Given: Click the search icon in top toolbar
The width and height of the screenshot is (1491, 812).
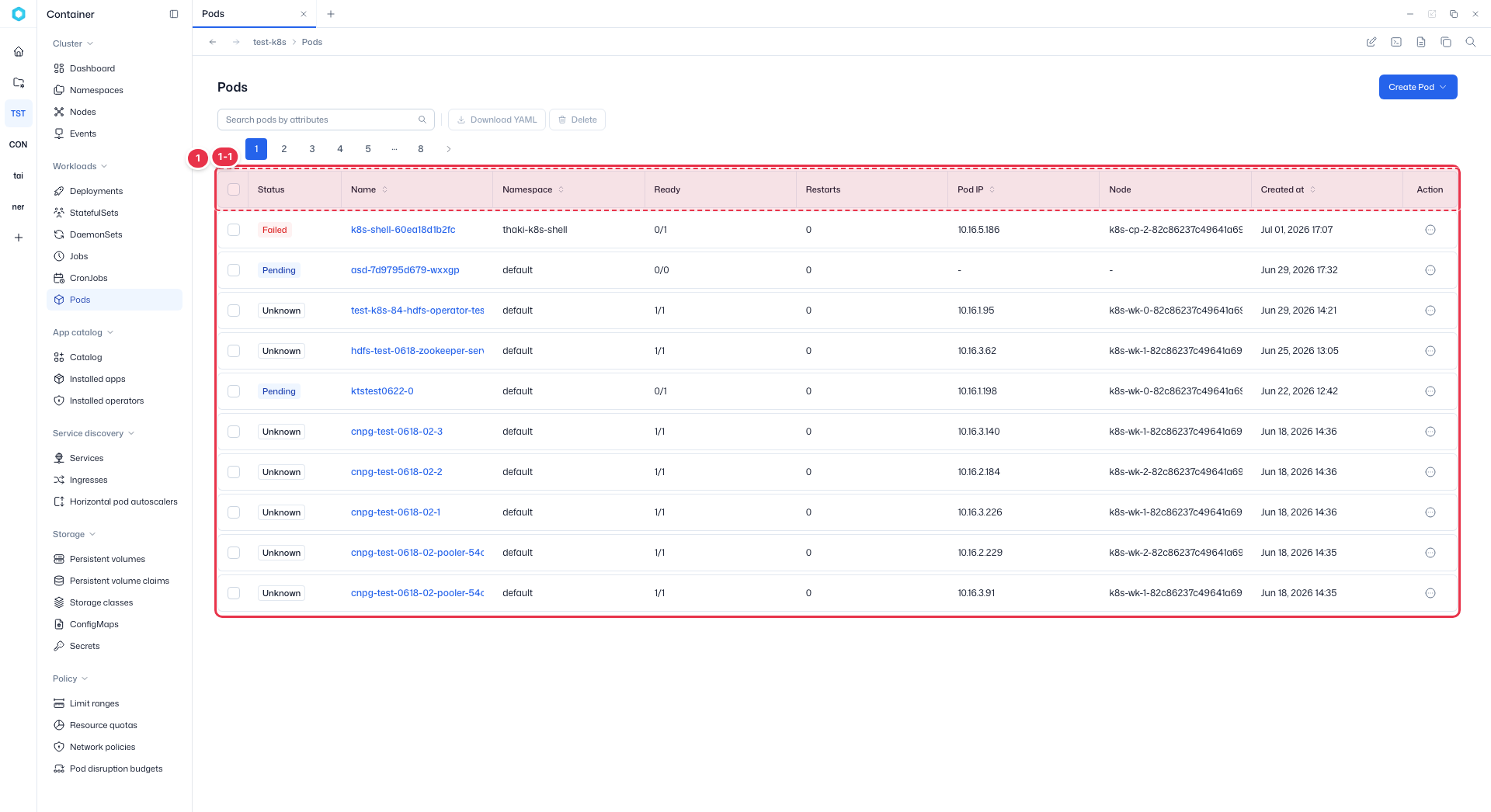Looking at the screenshot, I should click(x=1471, y=42).
